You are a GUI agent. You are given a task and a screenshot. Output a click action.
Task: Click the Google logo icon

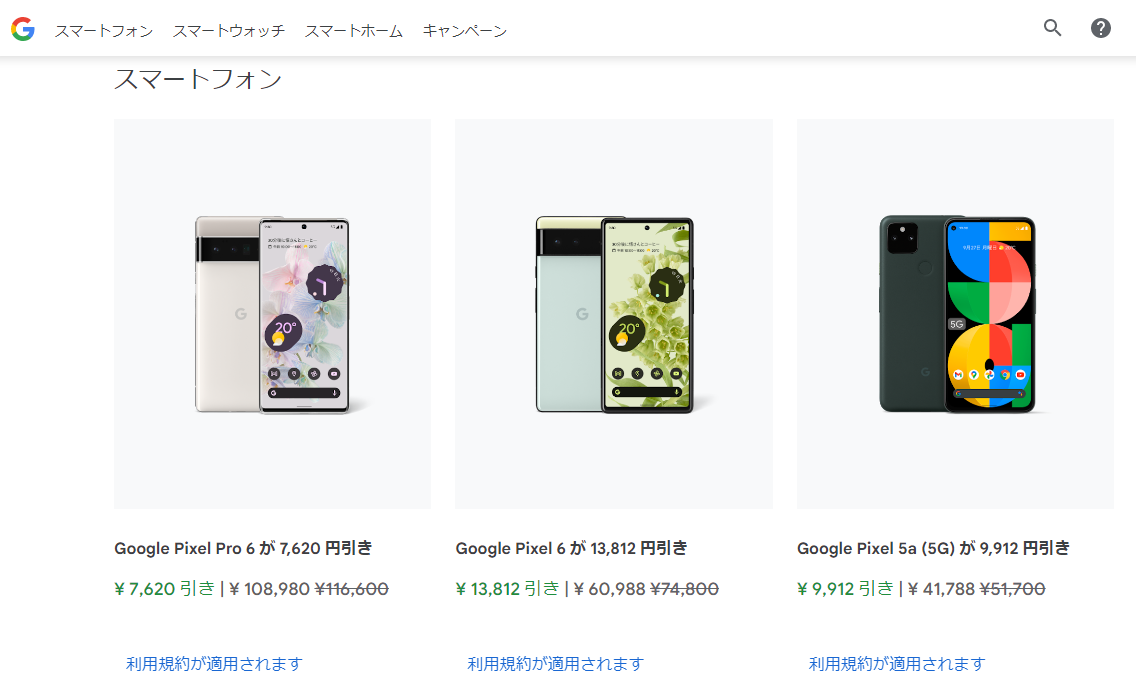pyautogui.click(x=22, y=29)
